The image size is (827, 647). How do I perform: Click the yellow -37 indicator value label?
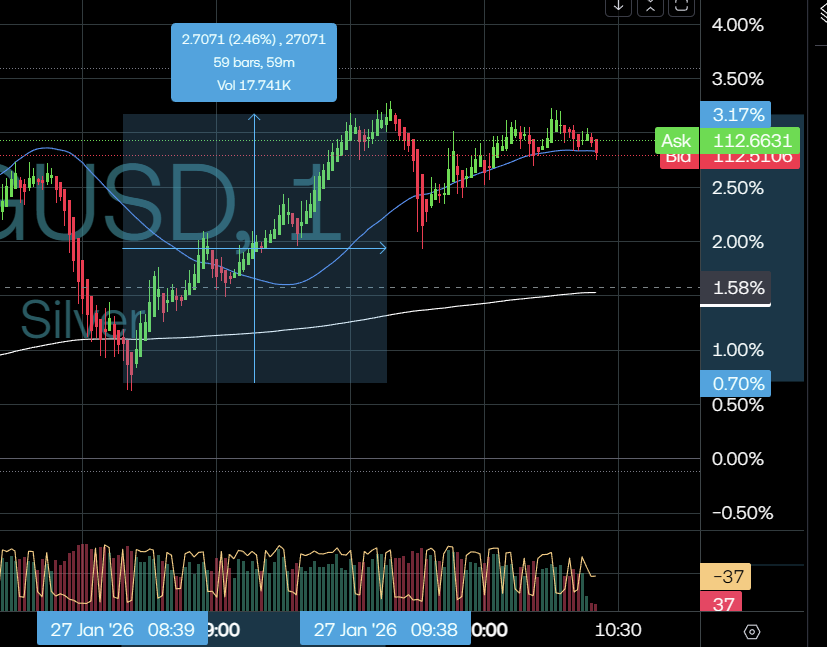pyautogui.click(x=725, y=577)
